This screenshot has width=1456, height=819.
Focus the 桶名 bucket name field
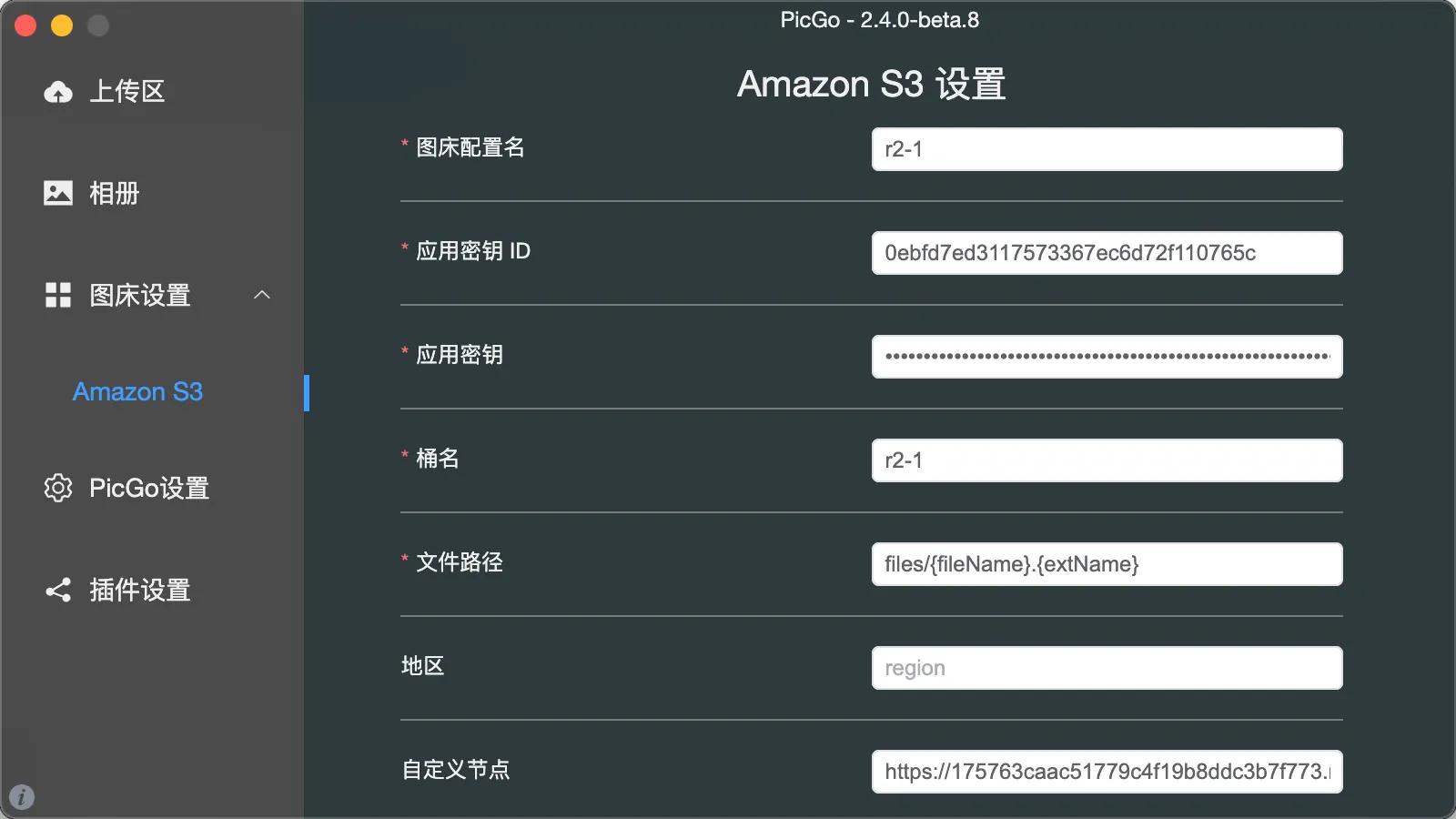pos(1107,460)
